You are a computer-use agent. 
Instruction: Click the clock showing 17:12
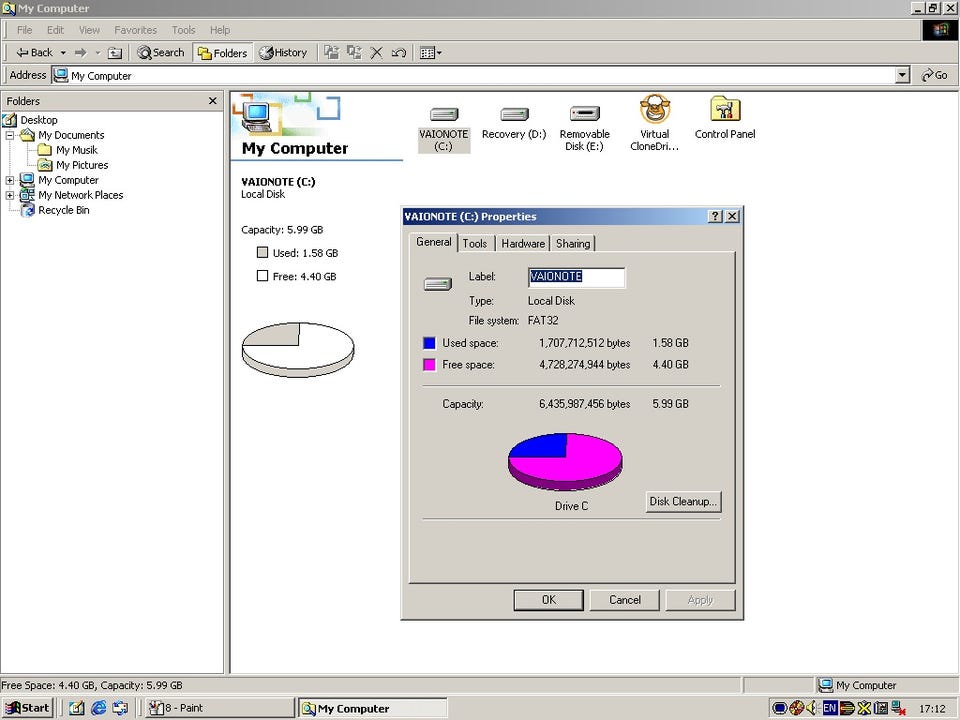tap(932, 709)
